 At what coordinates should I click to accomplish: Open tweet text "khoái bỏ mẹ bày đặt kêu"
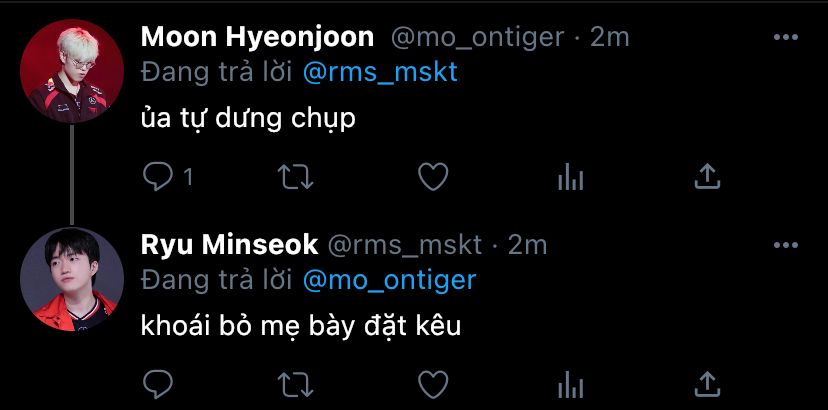(x=300, y=325)
